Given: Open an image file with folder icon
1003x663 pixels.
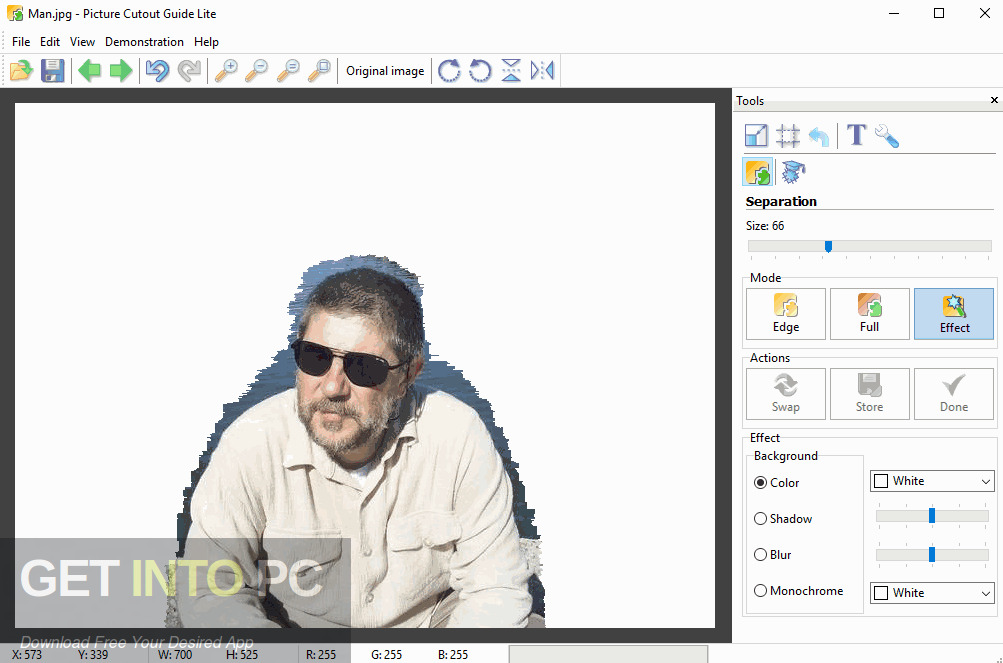Looking at the screenshot, I should coord(21,70).
